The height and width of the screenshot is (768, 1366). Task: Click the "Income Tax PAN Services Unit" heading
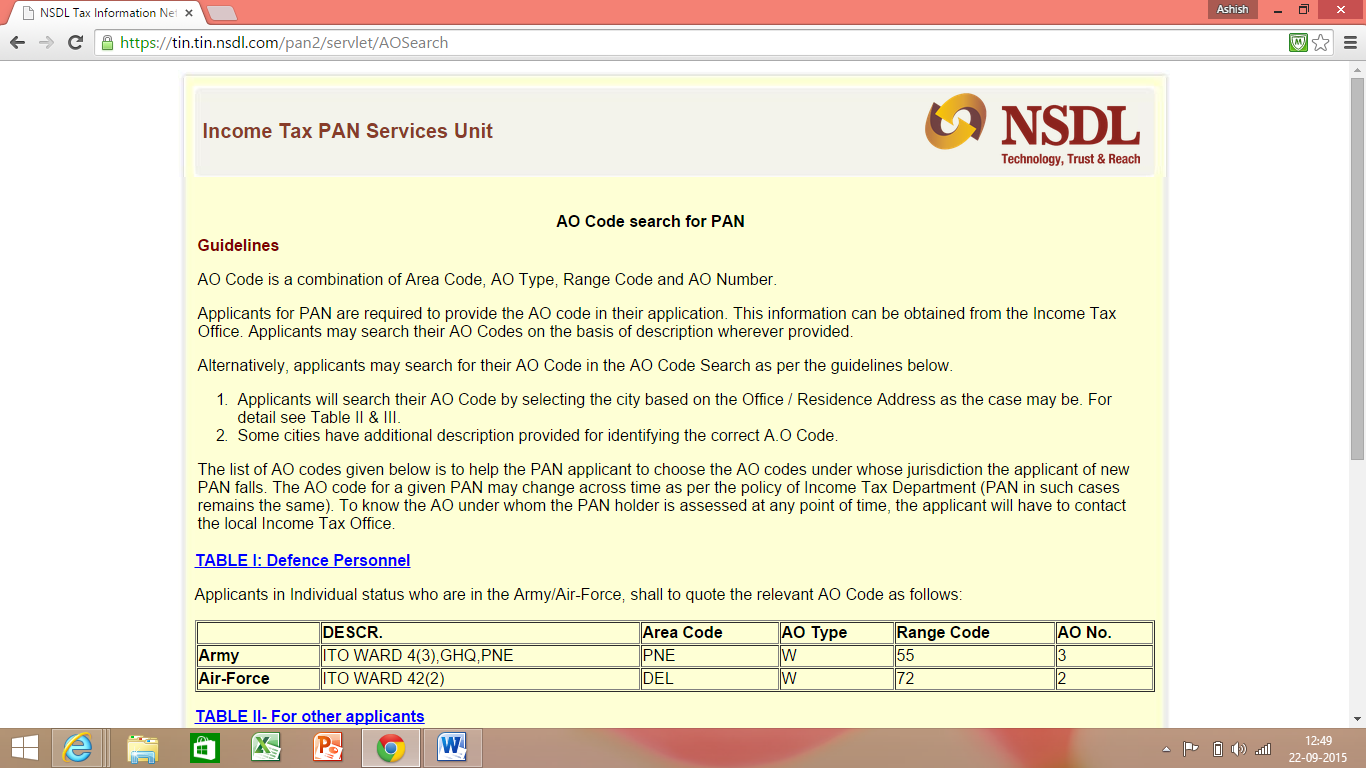(x=348, y=131)
